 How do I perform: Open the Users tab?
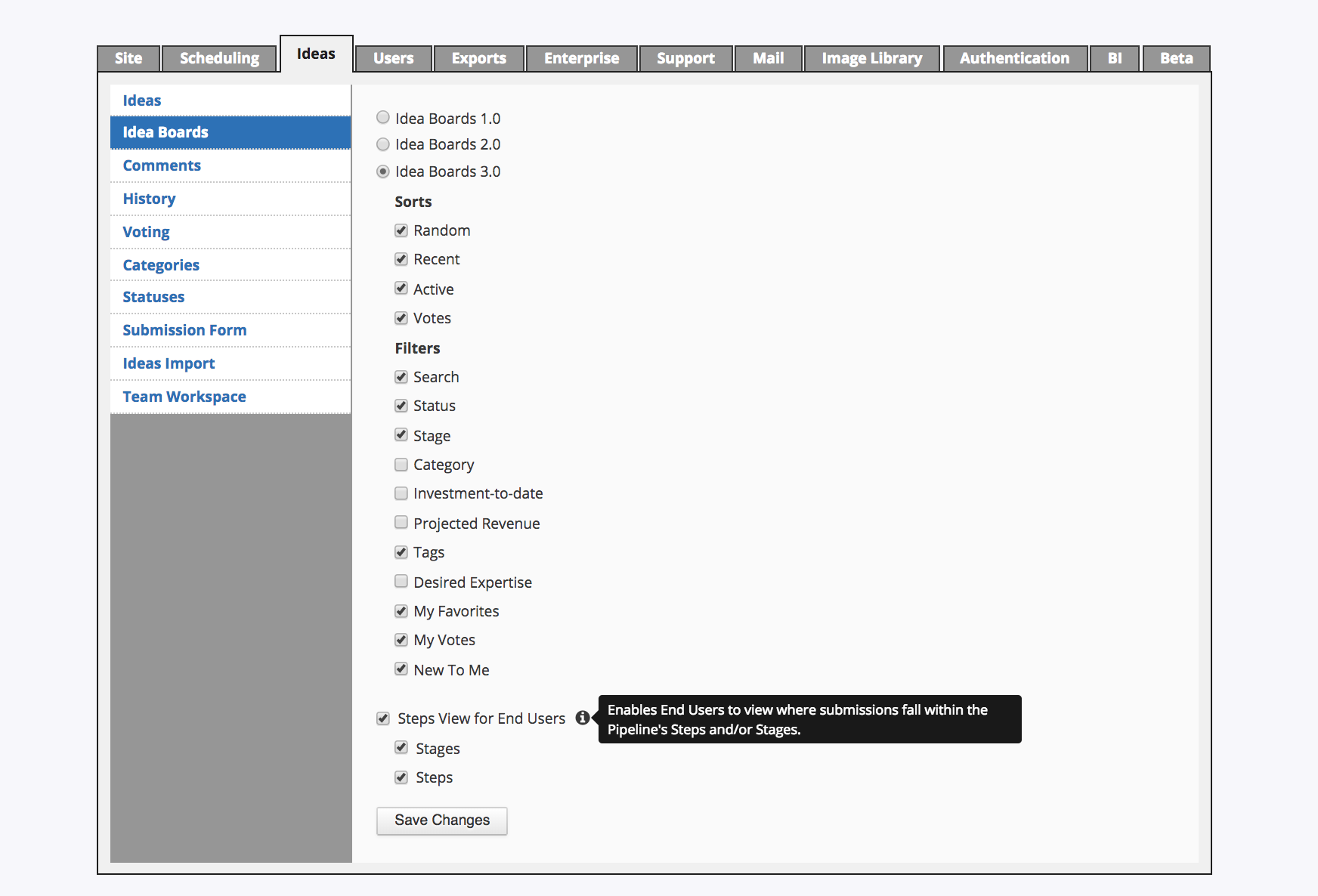tap(393, 58)
